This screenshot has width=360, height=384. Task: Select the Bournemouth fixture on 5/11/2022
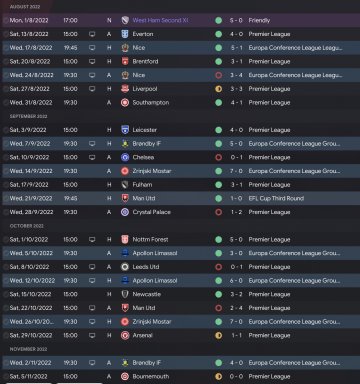pos(180,376)
